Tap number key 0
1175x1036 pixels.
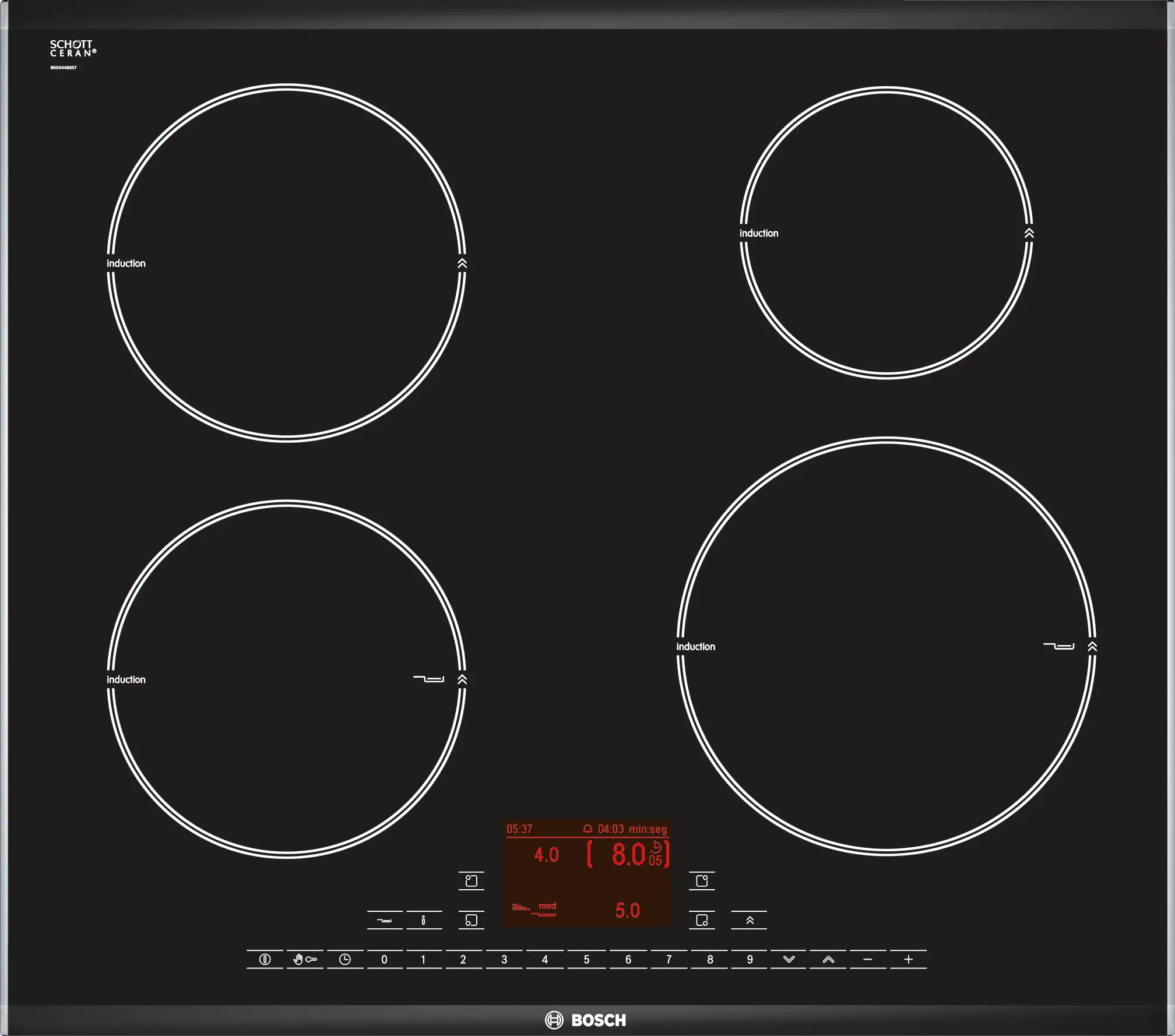click(x=384, y=959)
